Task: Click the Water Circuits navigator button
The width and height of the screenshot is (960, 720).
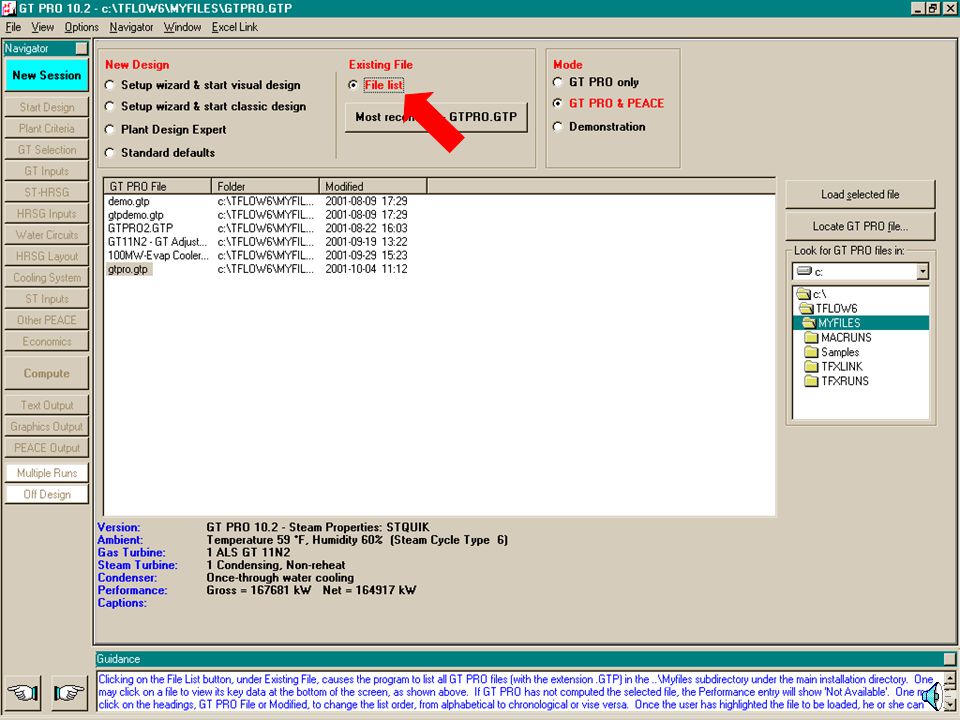Action: tap(47, 234)
